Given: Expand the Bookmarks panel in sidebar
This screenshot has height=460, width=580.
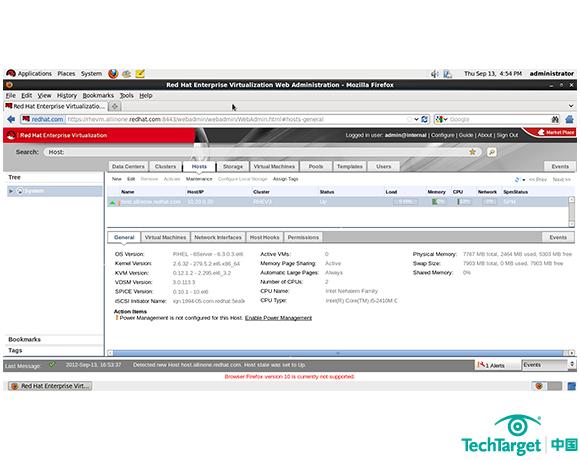Looking at the screenshot, I should pos(54,339).
